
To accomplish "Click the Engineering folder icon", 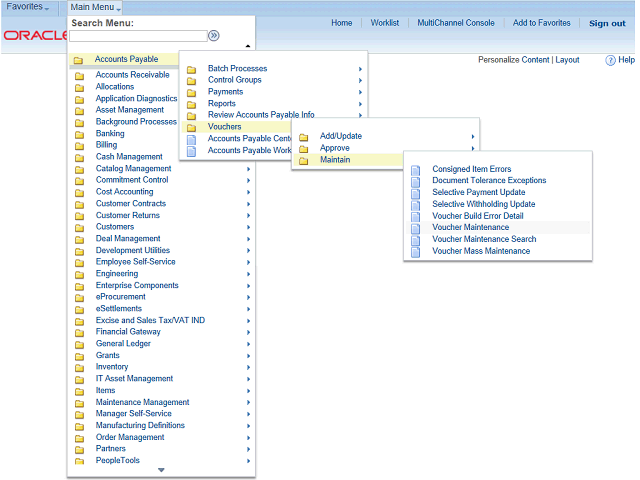I will point(80,275).
